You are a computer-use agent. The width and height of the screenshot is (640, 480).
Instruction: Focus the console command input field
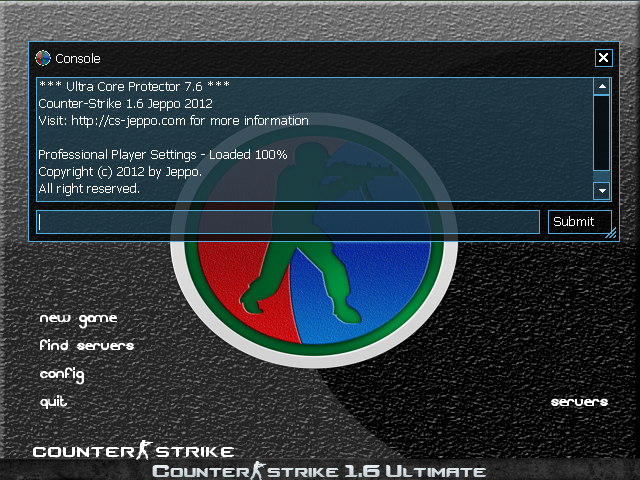[x=288, y=222]
